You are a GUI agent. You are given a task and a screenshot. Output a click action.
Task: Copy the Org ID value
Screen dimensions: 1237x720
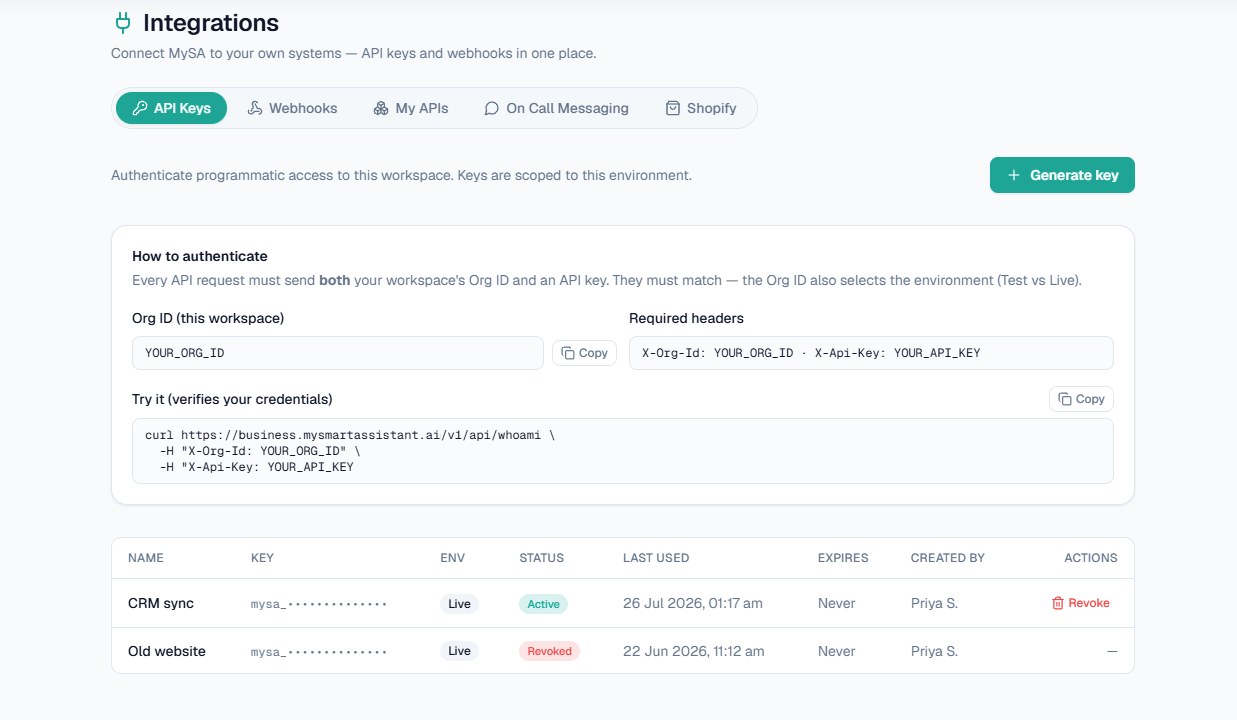click(x=584, y=353)
